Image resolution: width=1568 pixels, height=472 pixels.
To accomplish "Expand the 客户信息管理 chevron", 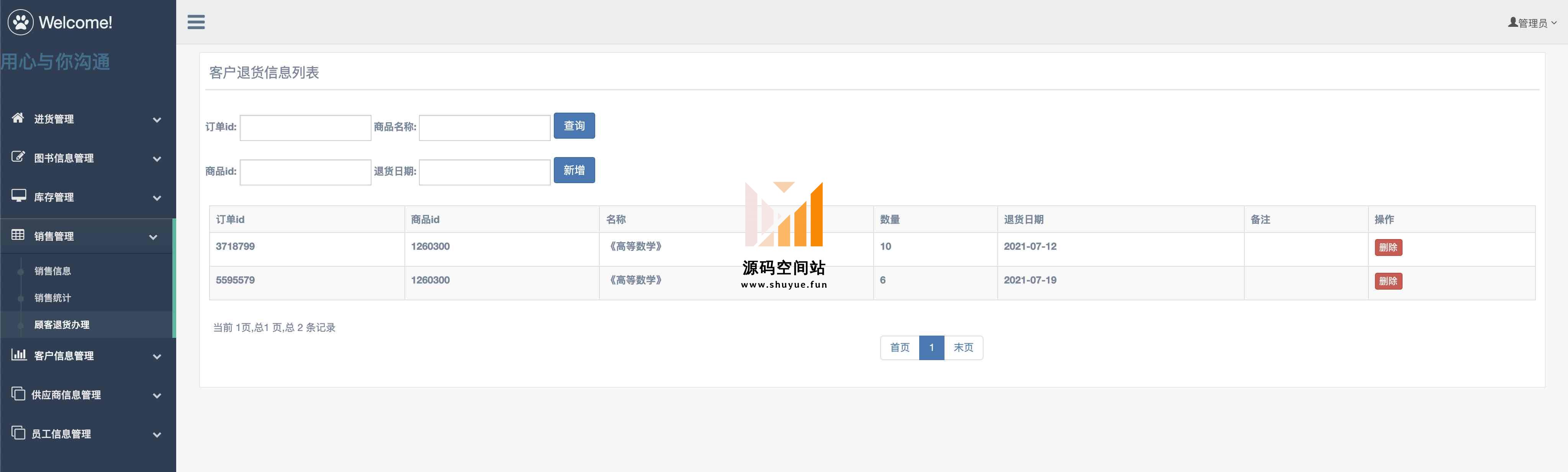I will click(157, 356).
